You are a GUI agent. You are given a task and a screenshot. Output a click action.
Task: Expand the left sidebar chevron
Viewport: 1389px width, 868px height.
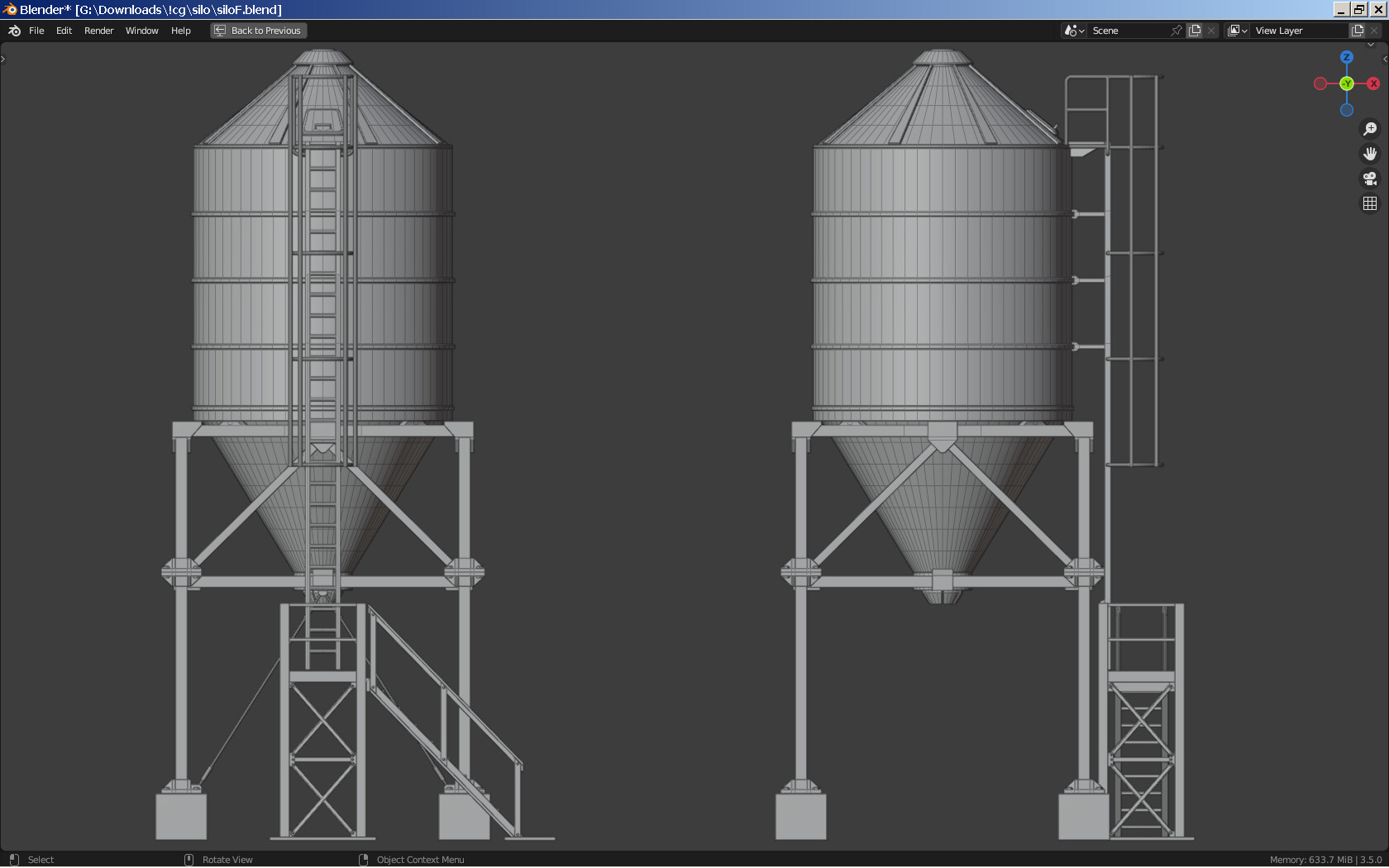coord(3,58)
